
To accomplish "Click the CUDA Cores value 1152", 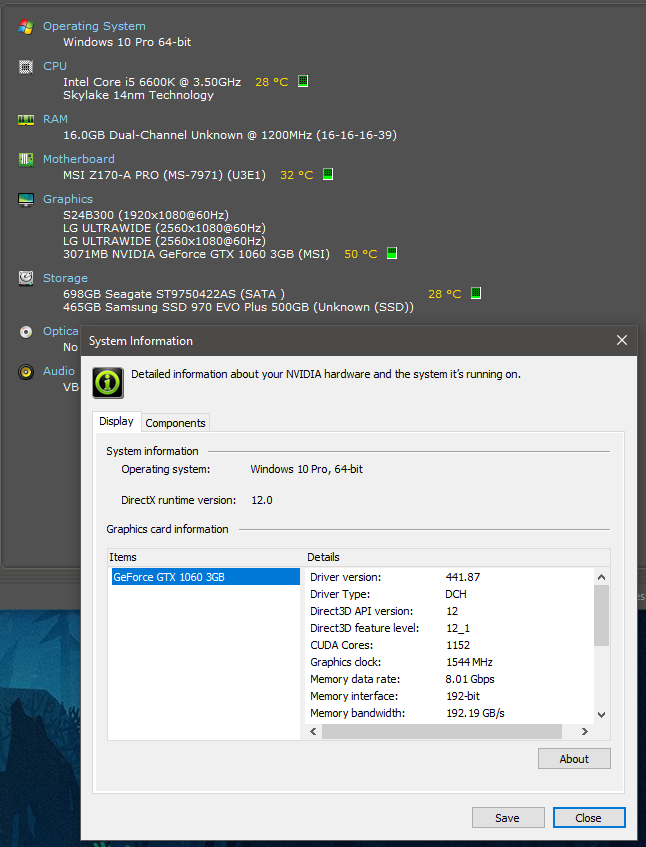I will (458, 645).
